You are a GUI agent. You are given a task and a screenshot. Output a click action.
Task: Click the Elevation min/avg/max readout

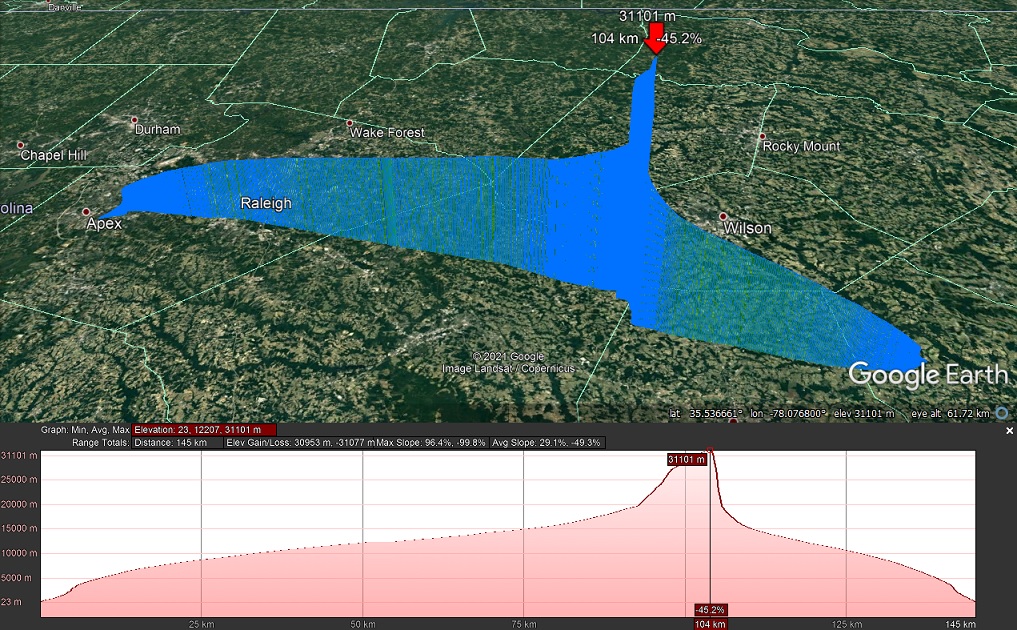click(x=203, y=430)
